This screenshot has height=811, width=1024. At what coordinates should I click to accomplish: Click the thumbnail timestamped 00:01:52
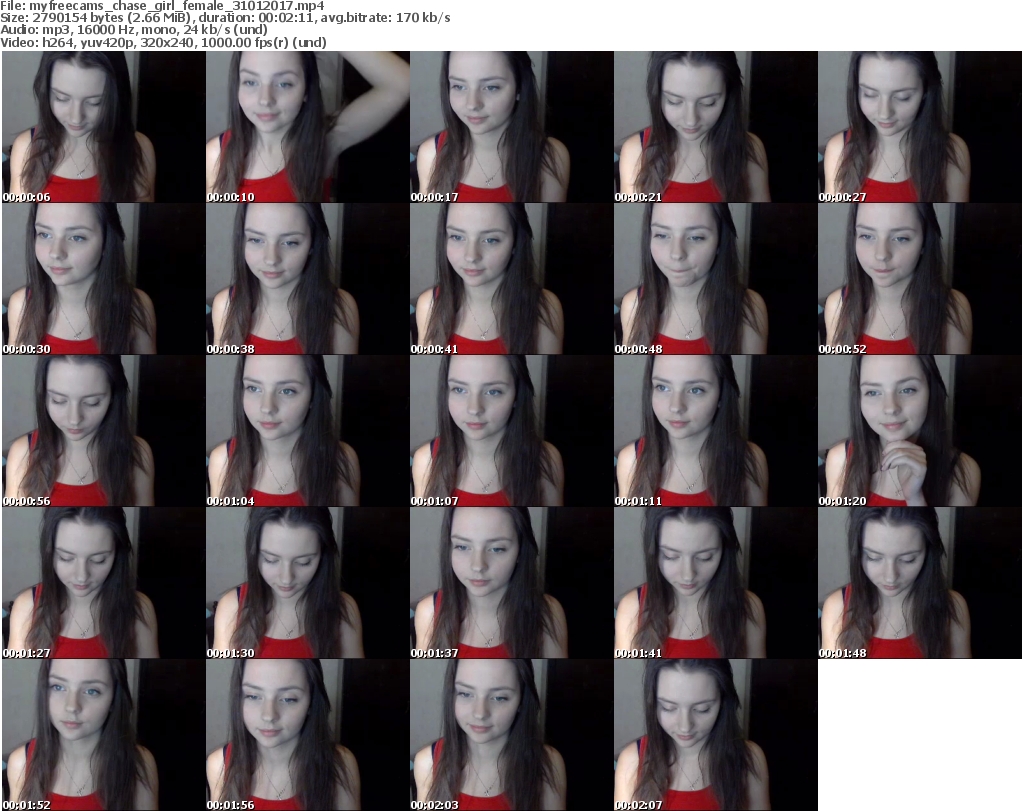click(104, 735)
